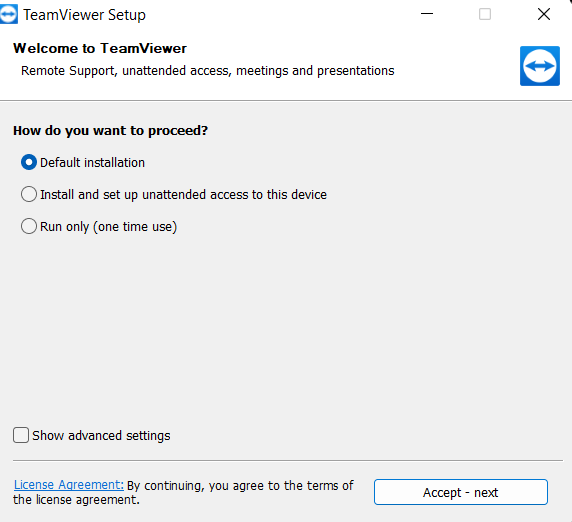Select the Run only radio circle
The width and height of the screenshot is (572, 522).
point(29,226)
